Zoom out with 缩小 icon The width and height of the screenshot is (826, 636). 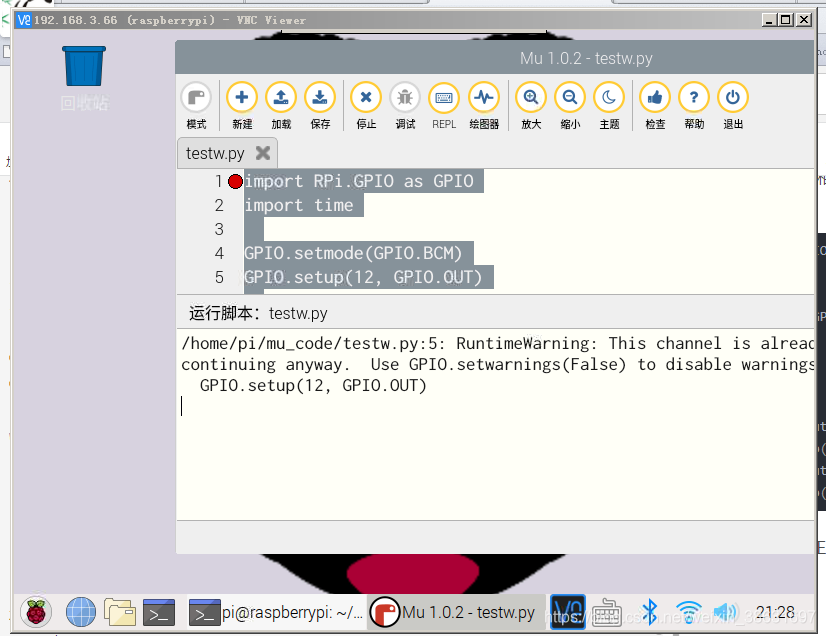point(570,105)
